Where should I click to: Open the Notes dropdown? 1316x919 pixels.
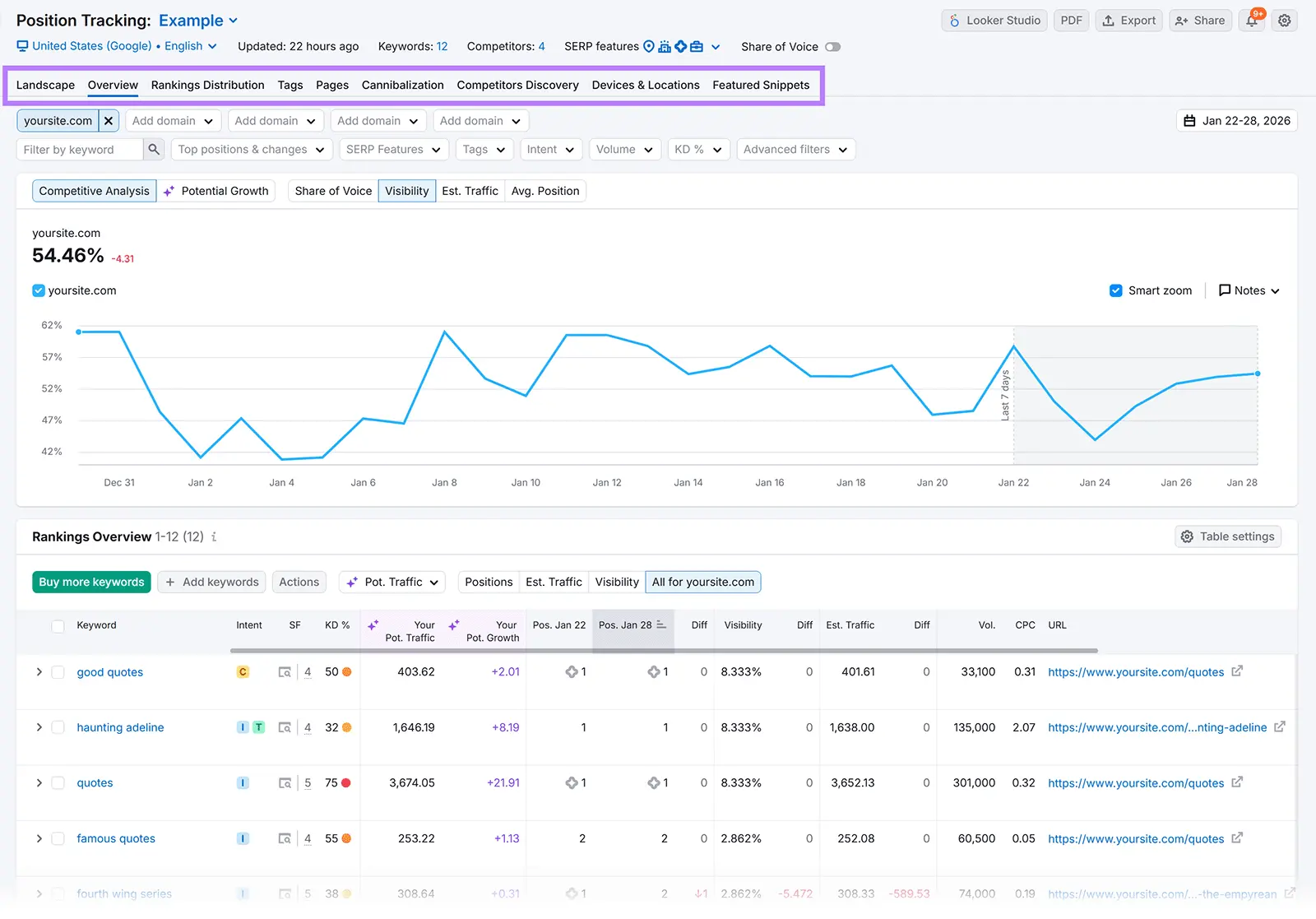tap(1249, 290)
